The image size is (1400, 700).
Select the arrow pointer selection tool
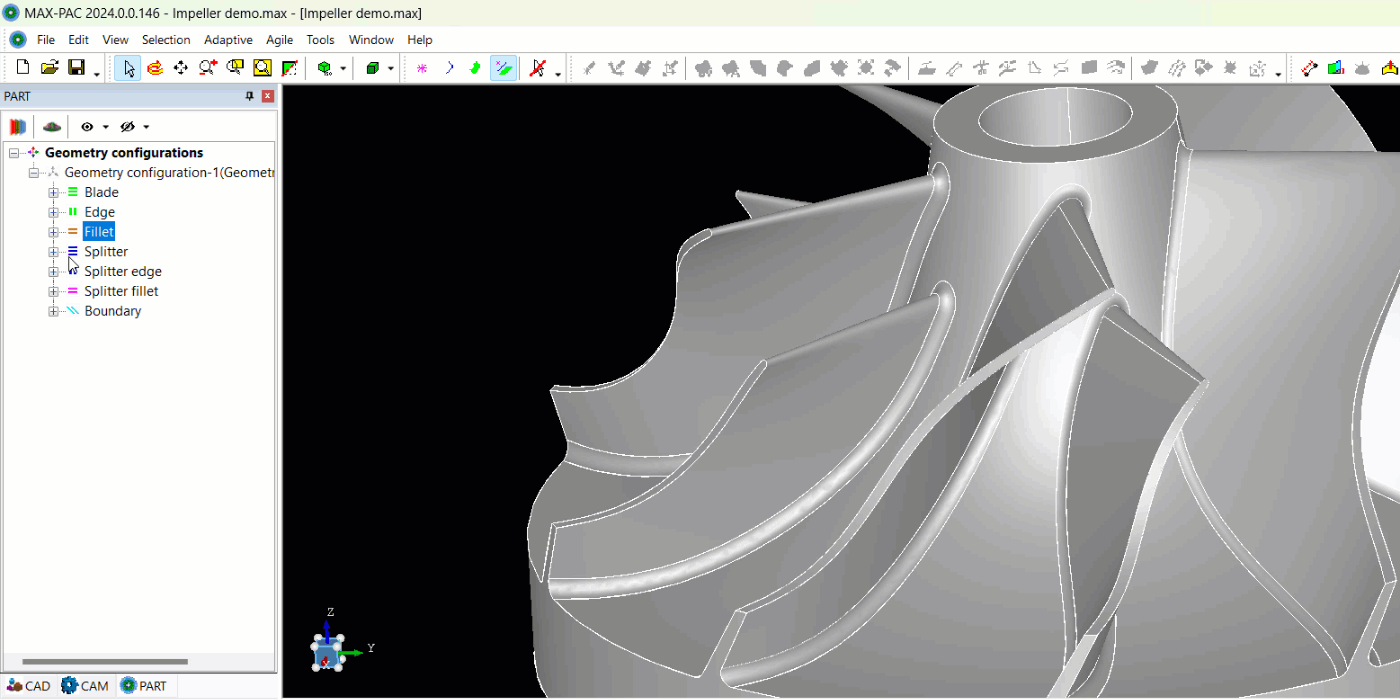pos(128,68)
